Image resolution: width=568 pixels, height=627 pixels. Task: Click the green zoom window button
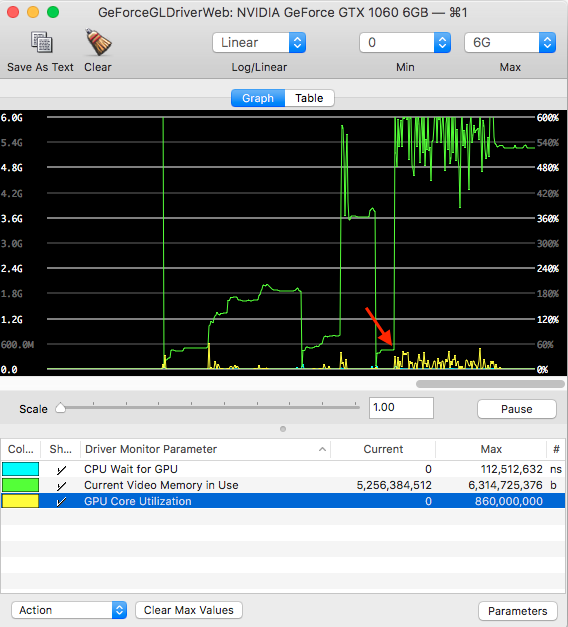coord(53,12)
